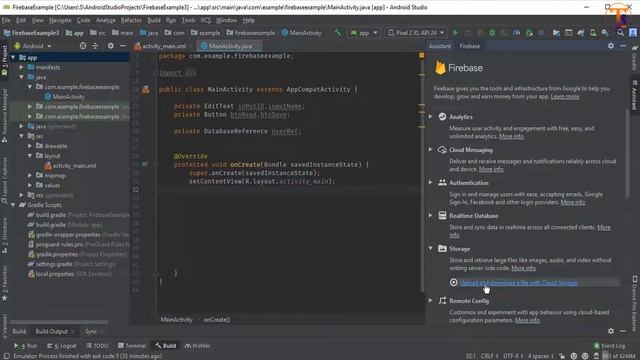
Task: Switch to MainActivity.java editor tab
Action: click(229, 46)
